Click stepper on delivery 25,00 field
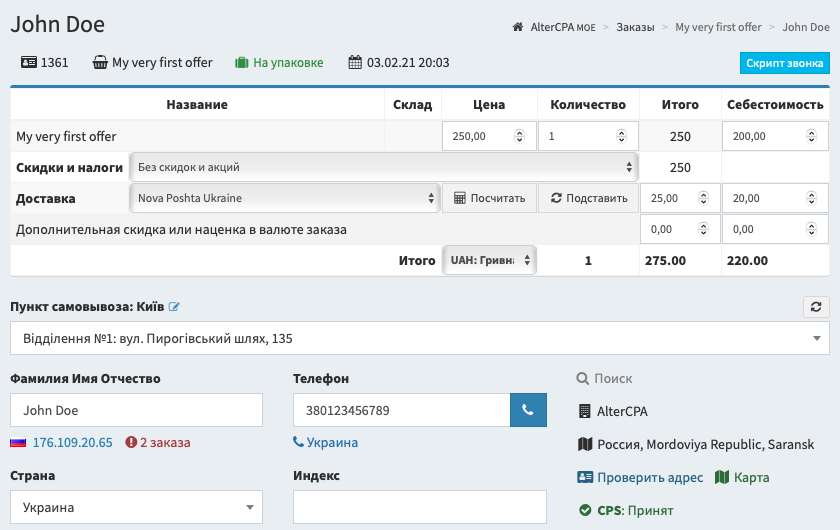This screenshot has height=530, width=840. tap(703, 198)
